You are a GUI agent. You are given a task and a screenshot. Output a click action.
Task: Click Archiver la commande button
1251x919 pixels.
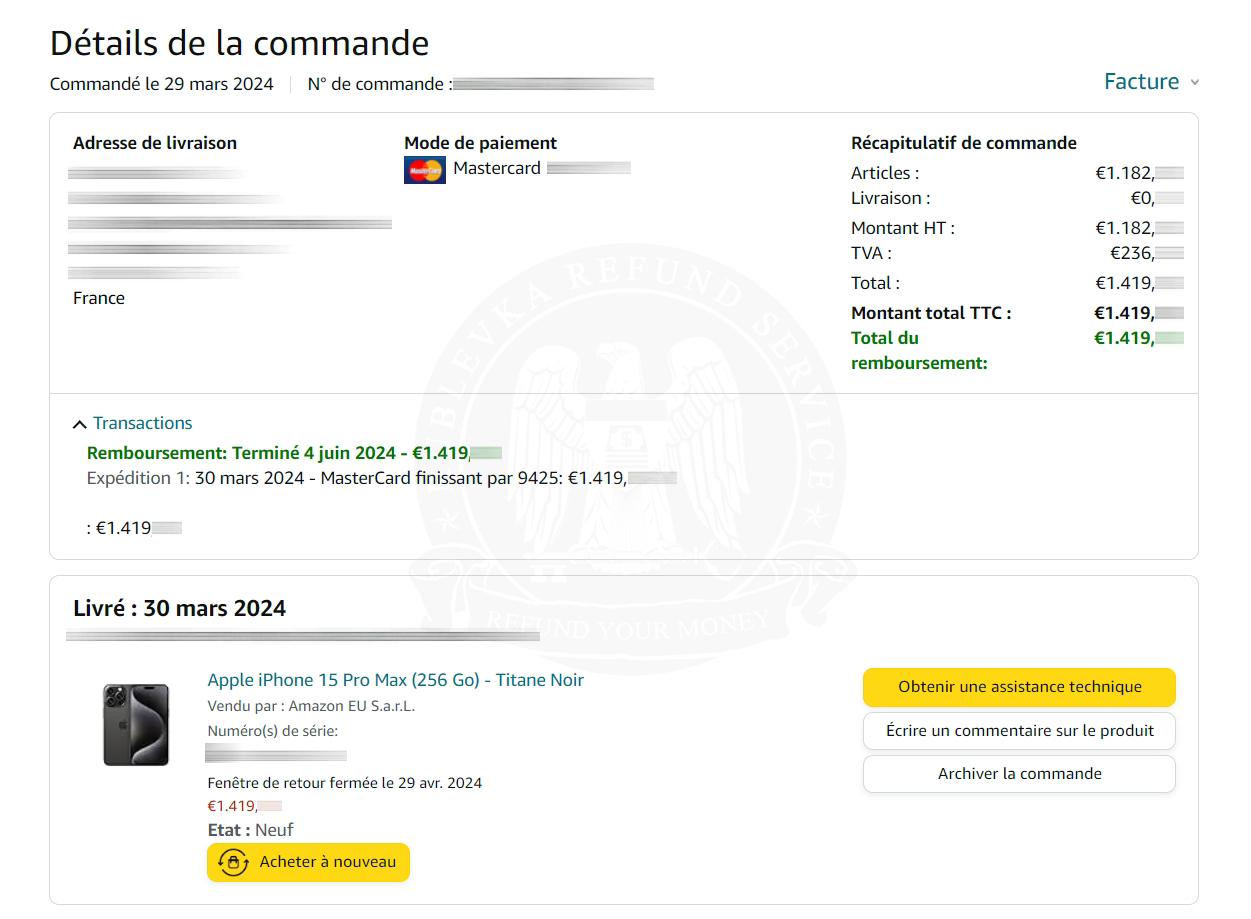click(x=1019, y=774)
